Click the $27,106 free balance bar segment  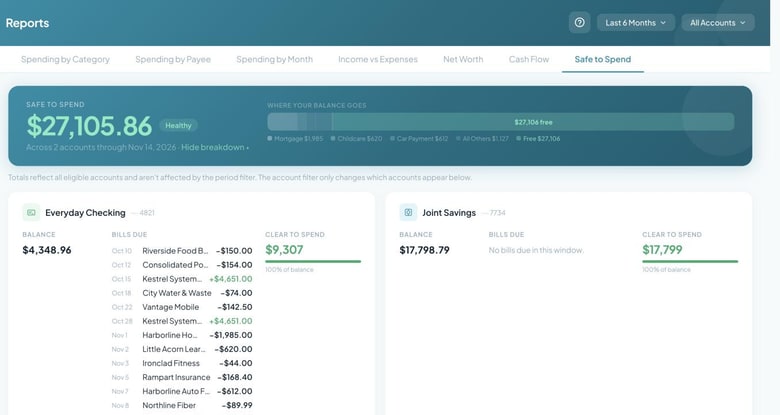tap(533, 122)
